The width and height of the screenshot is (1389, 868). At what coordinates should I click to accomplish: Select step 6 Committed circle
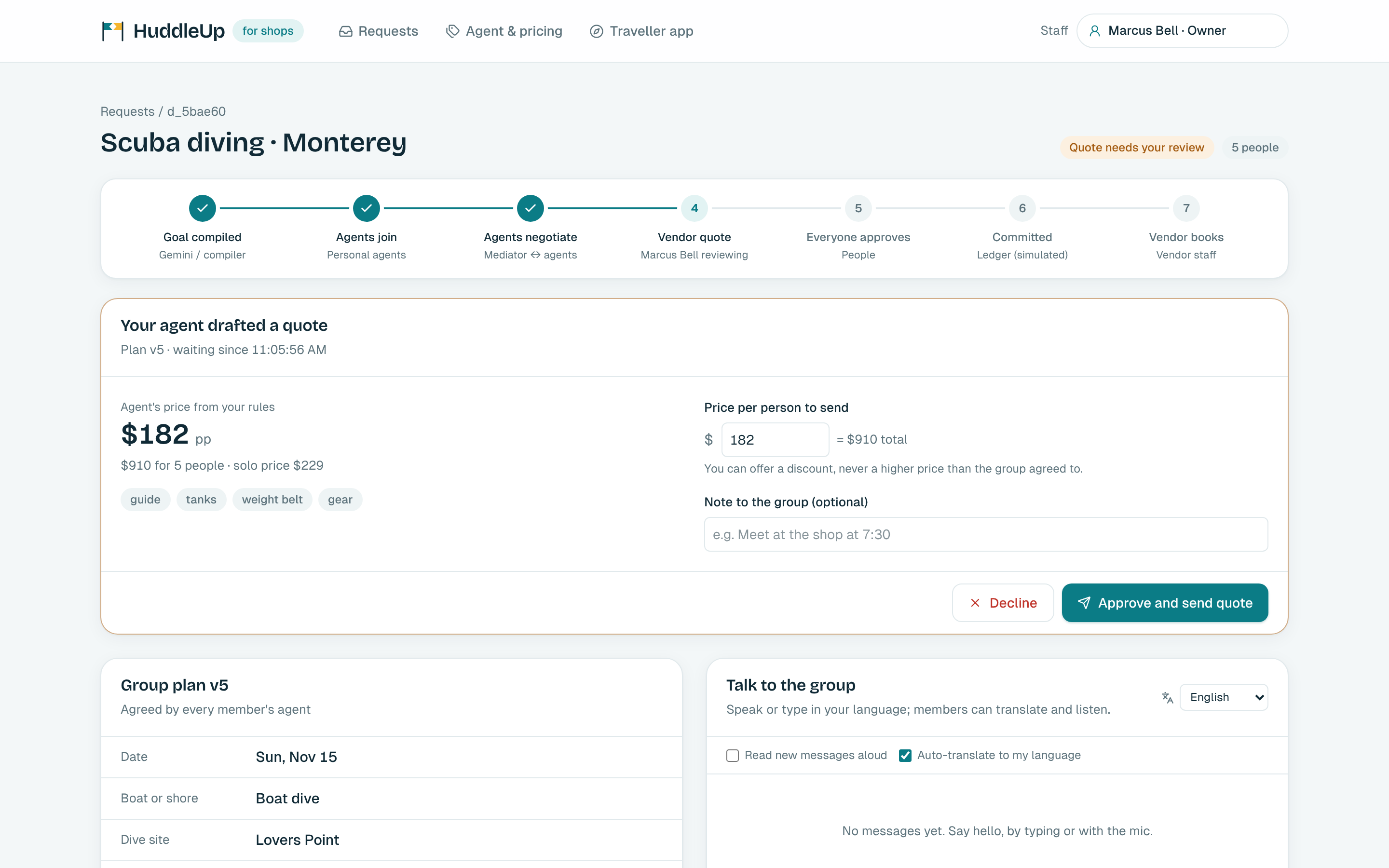1022,208
